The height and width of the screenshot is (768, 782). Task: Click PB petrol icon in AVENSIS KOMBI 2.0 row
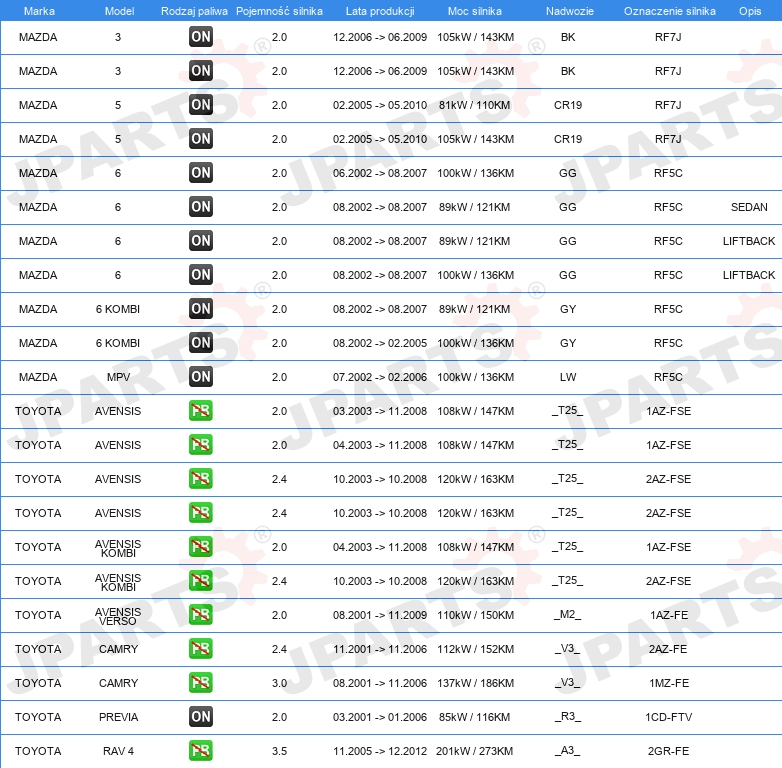[201, 547]
